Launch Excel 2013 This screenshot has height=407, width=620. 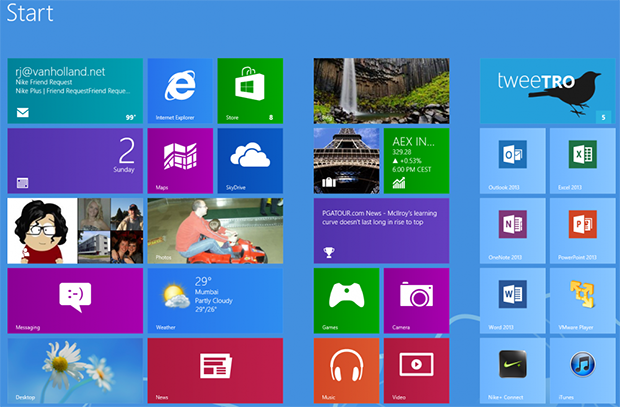click(x=582, y=161)
